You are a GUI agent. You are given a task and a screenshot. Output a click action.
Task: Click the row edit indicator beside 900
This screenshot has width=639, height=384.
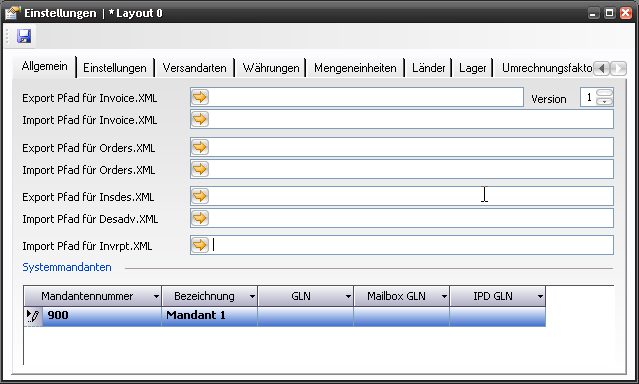33,316
